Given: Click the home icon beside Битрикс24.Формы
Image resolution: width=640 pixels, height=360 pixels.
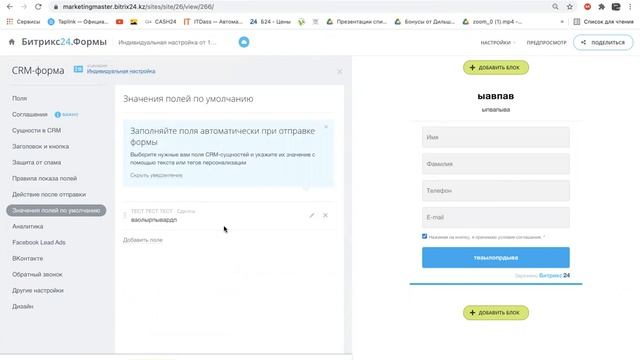Looking at the screenshot, I should pos(11,42).
